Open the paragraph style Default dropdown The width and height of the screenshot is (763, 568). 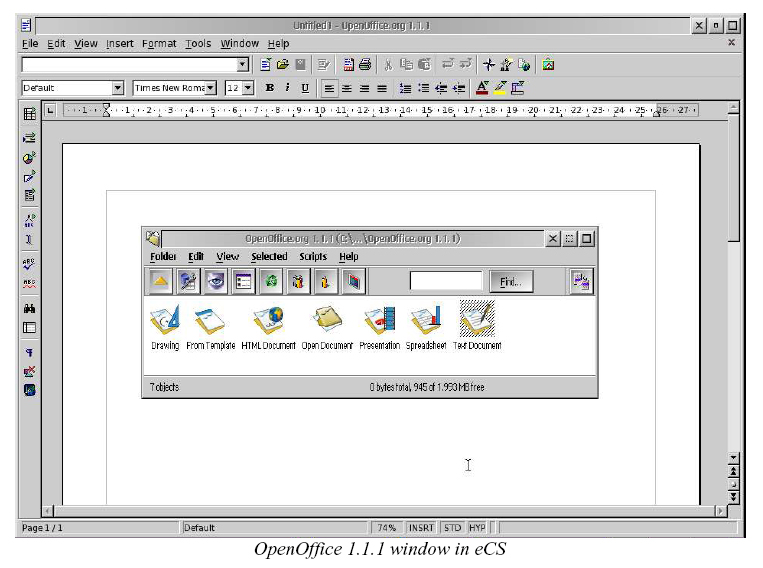click(117, 88)
